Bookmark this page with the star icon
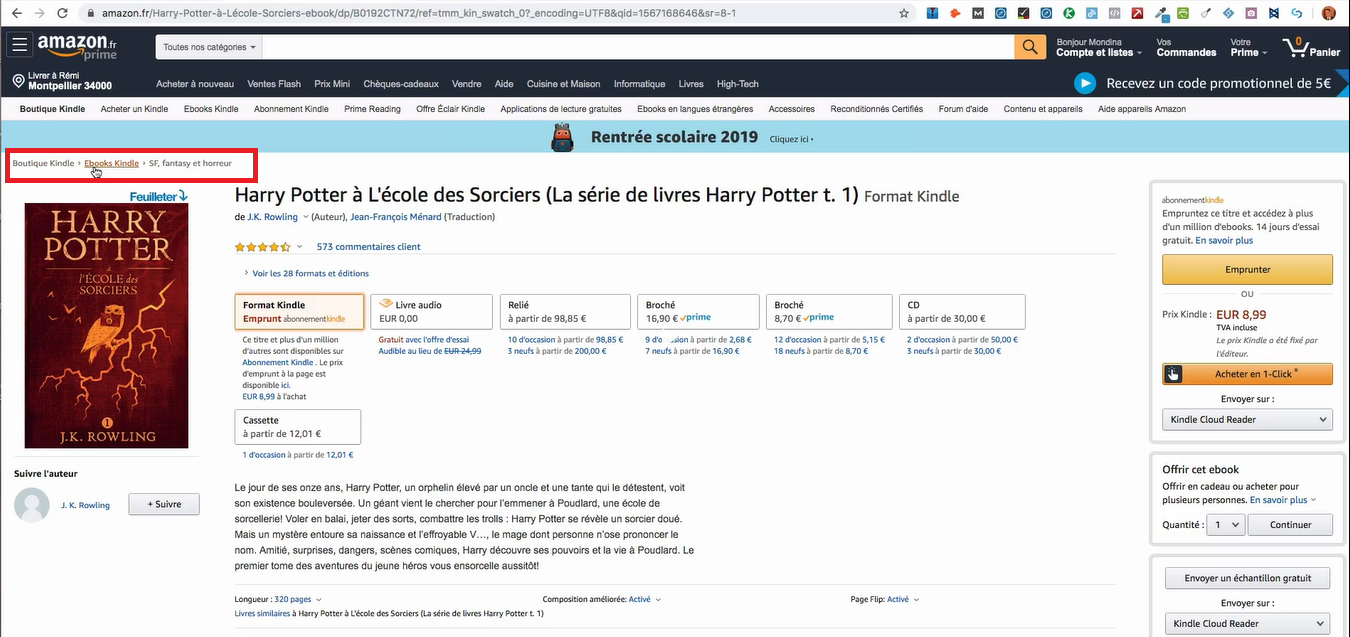The height and width of the screenshot is (637, 1350). 904,13
